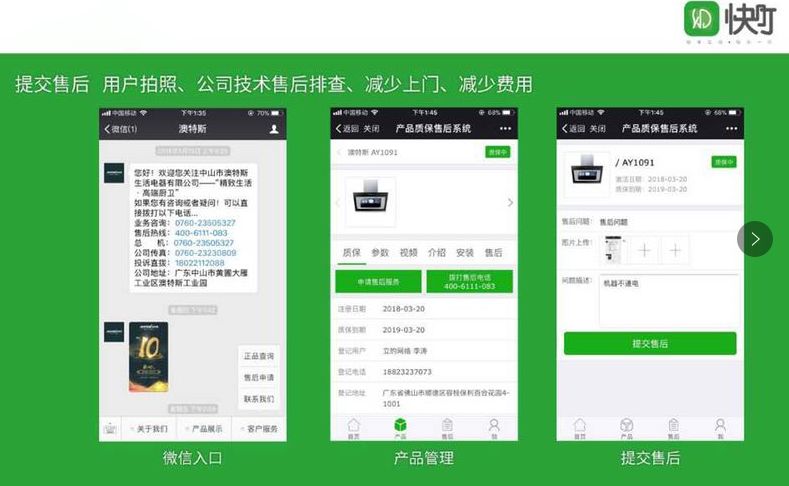Open range hood image on 产品管理 screen
This screenshot has height=486, width=789.
point(370,201)
